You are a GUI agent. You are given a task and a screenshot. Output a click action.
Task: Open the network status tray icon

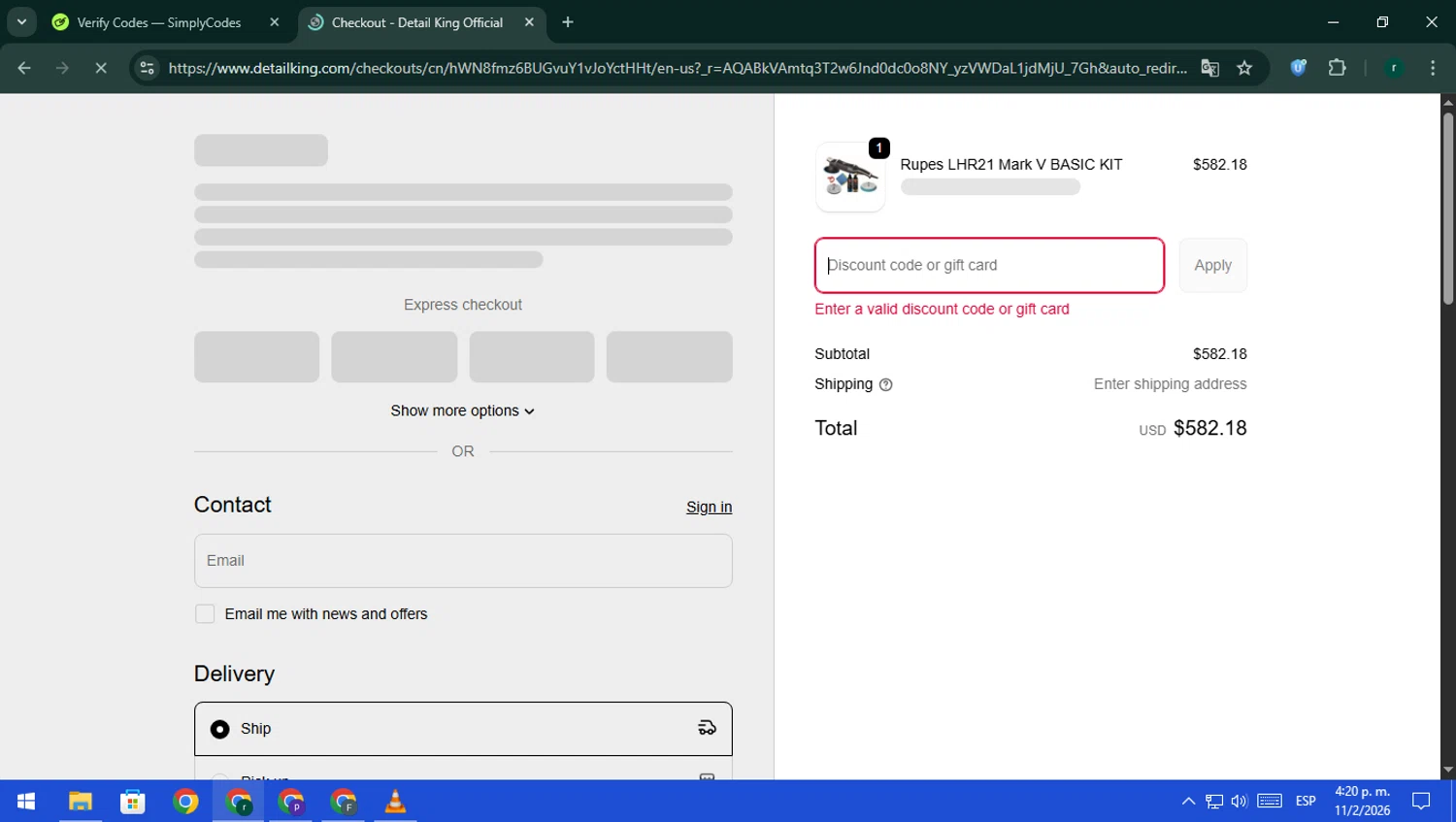[1214, 802]
